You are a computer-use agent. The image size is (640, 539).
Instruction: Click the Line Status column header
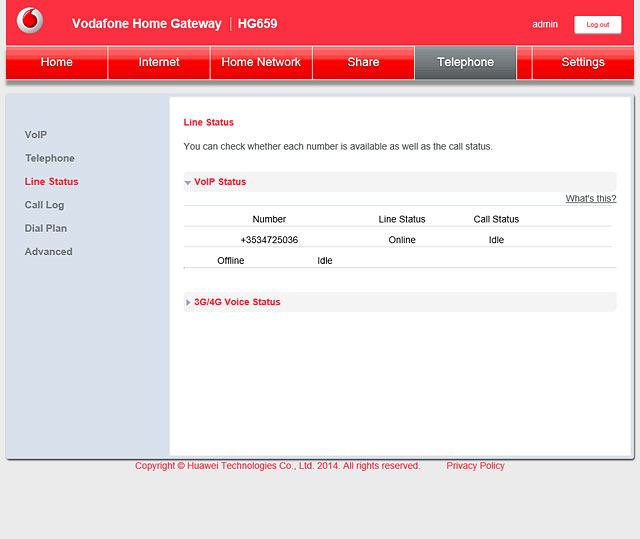402,219
